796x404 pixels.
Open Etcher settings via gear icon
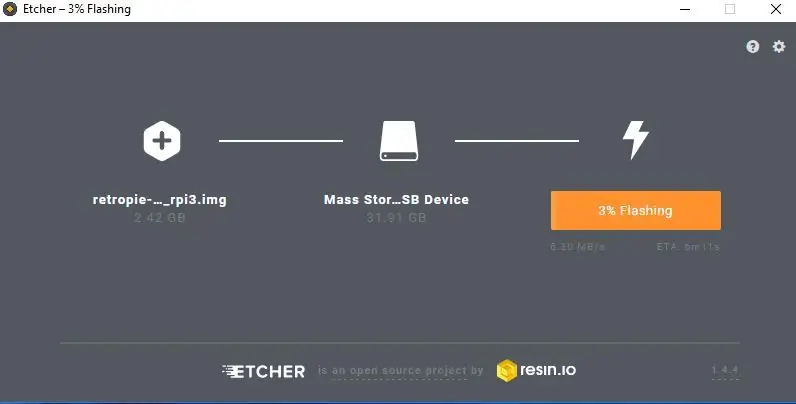coord(779,47)
